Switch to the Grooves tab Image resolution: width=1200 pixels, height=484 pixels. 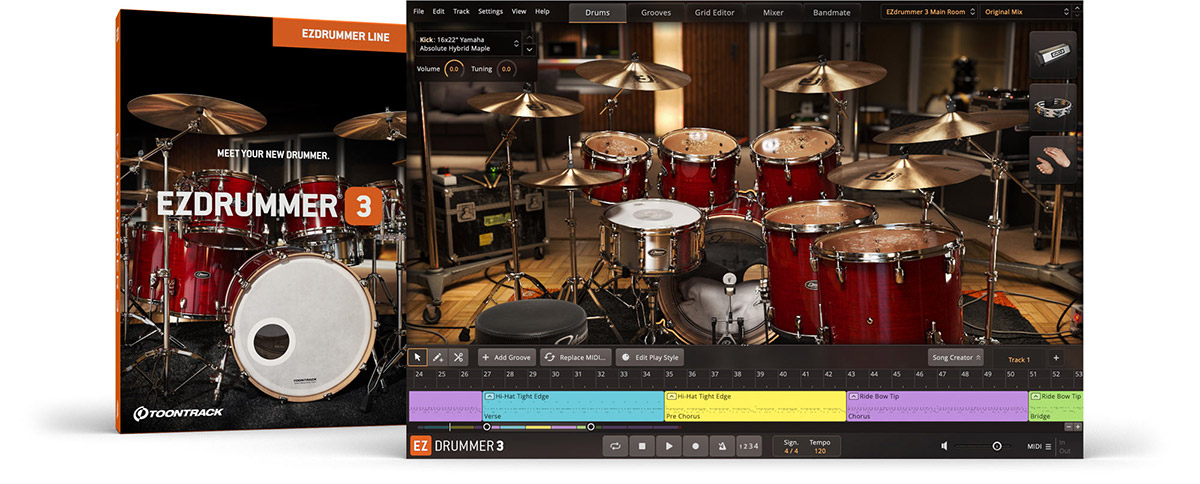[656, 13]
